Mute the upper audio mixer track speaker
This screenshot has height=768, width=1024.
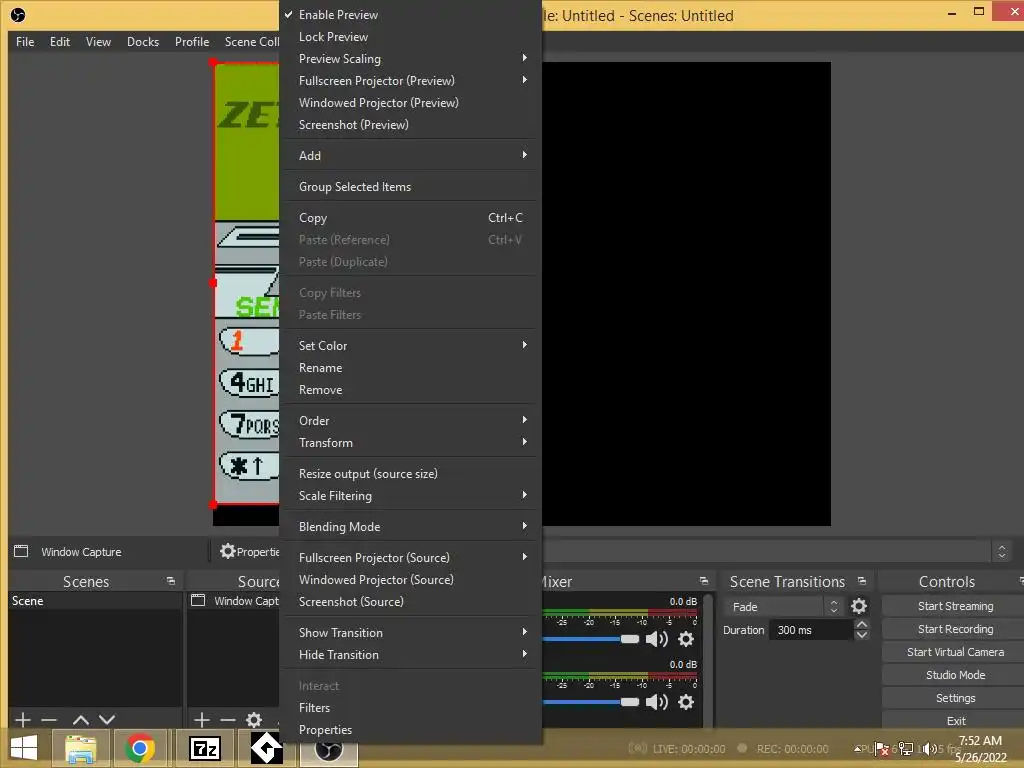point(656,639)
